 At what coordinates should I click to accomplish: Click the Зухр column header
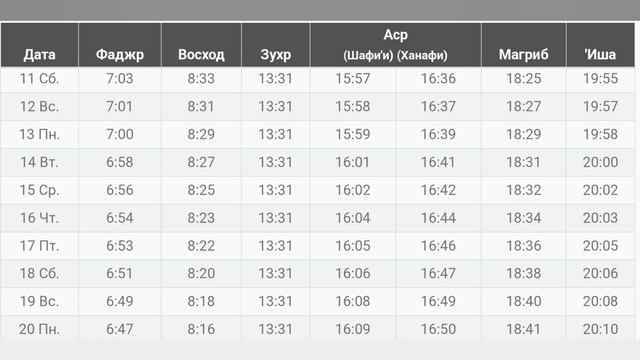point(276,54)
